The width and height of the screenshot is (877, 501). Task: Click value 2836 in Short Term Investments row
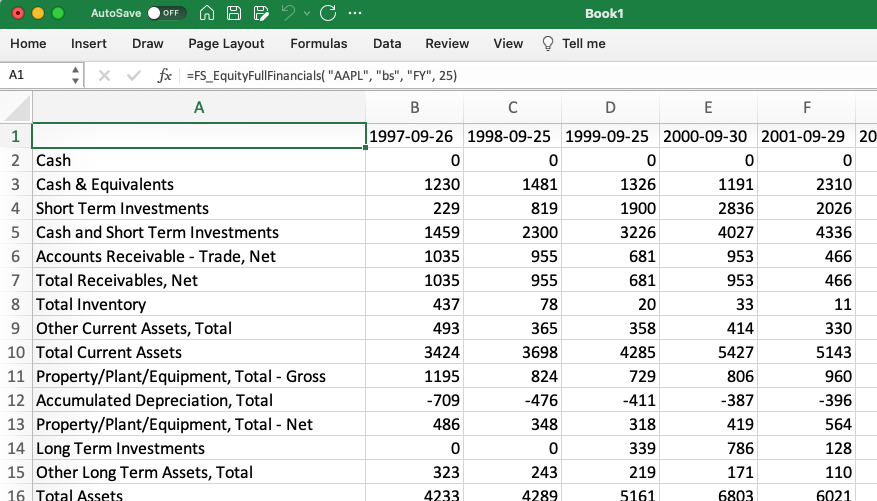pyautogui.click(x=708, y=209)
